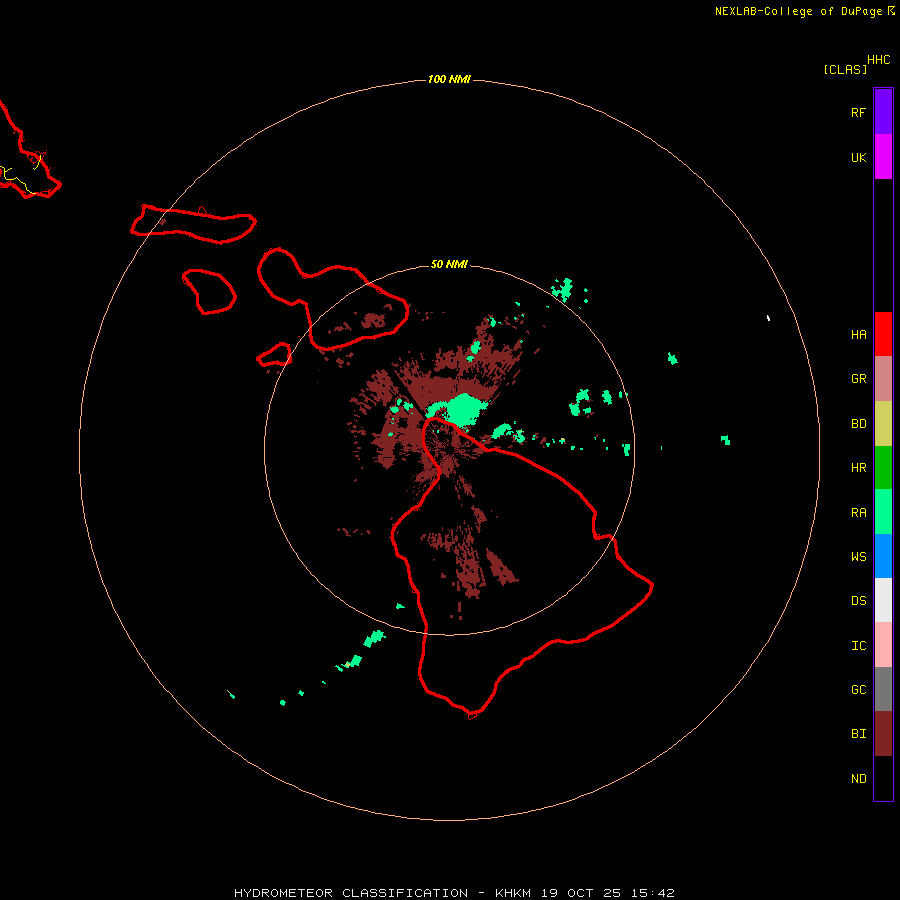Click the HA legend label
Screen dimensions: 900x900
[x=858, y=335]
